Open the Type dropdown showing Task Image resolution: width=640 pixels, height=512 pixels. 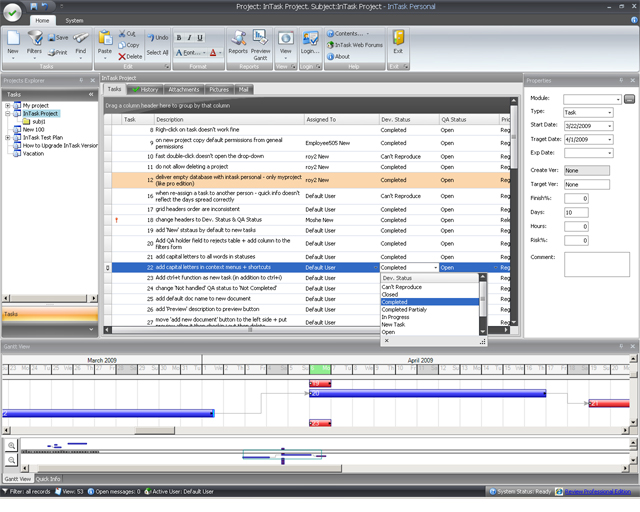tap(610, 112)
